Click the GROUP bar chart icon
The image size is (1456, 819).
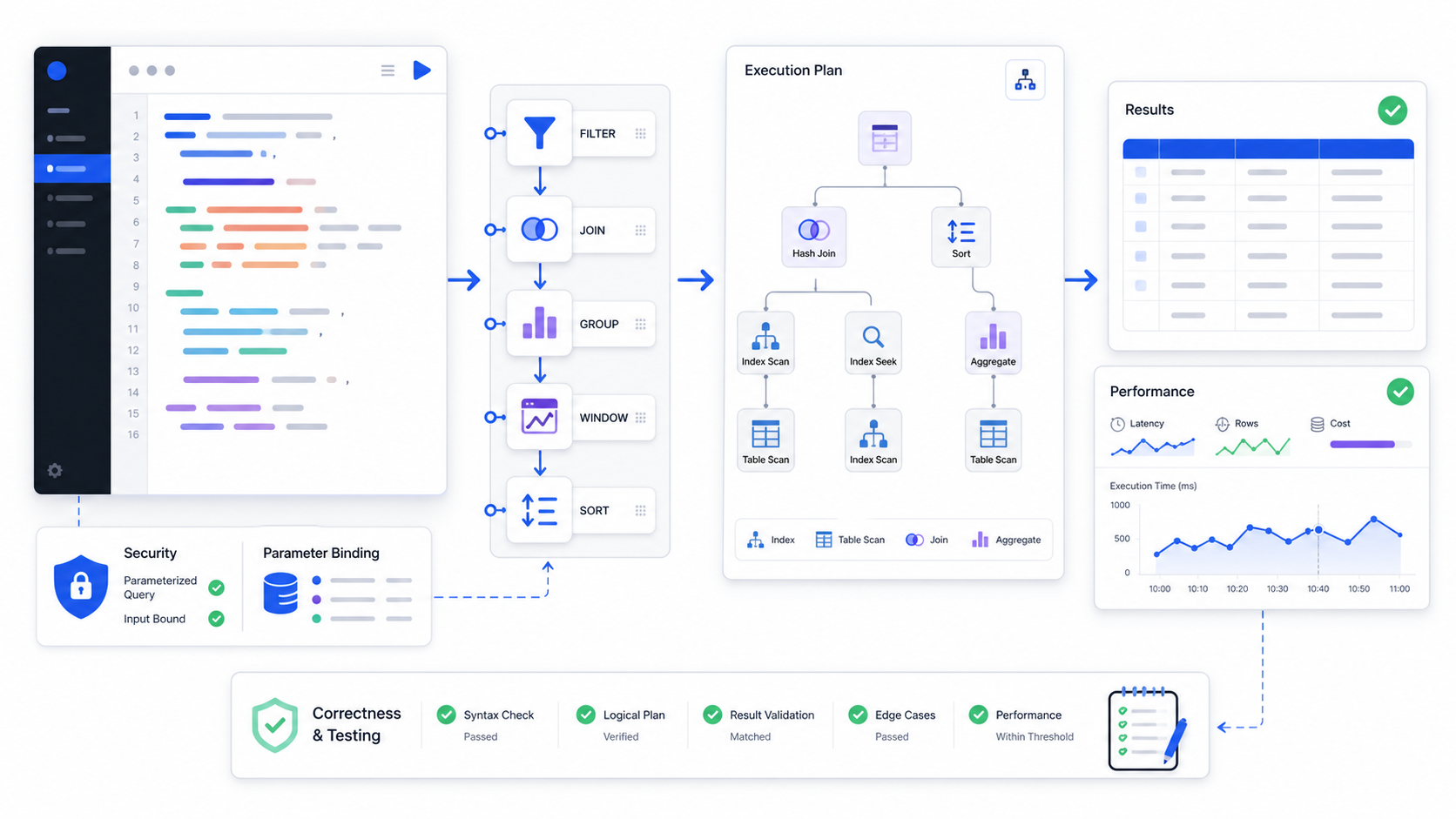(x=540, y=323)
